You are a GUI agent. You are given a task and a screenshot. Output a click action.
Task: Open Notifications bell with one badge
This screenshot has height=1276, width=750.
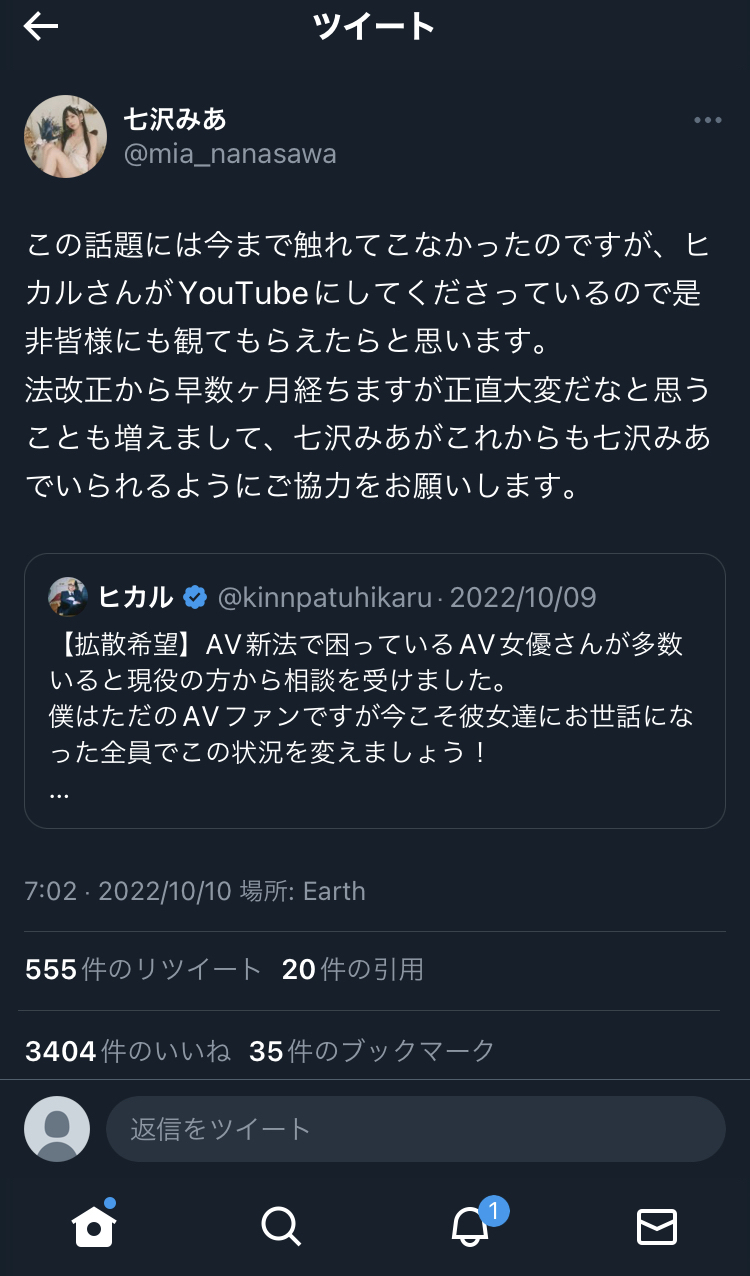470,1225
